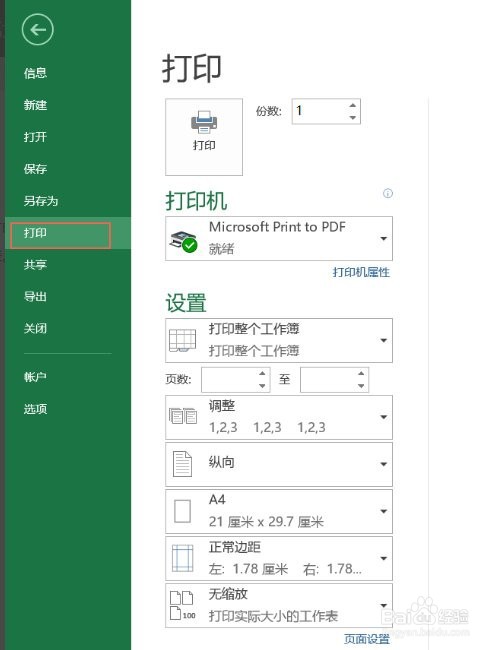Expand the A4 paper size dropdown
This screenshot has width=498, height=650.
tap(384, 511)
